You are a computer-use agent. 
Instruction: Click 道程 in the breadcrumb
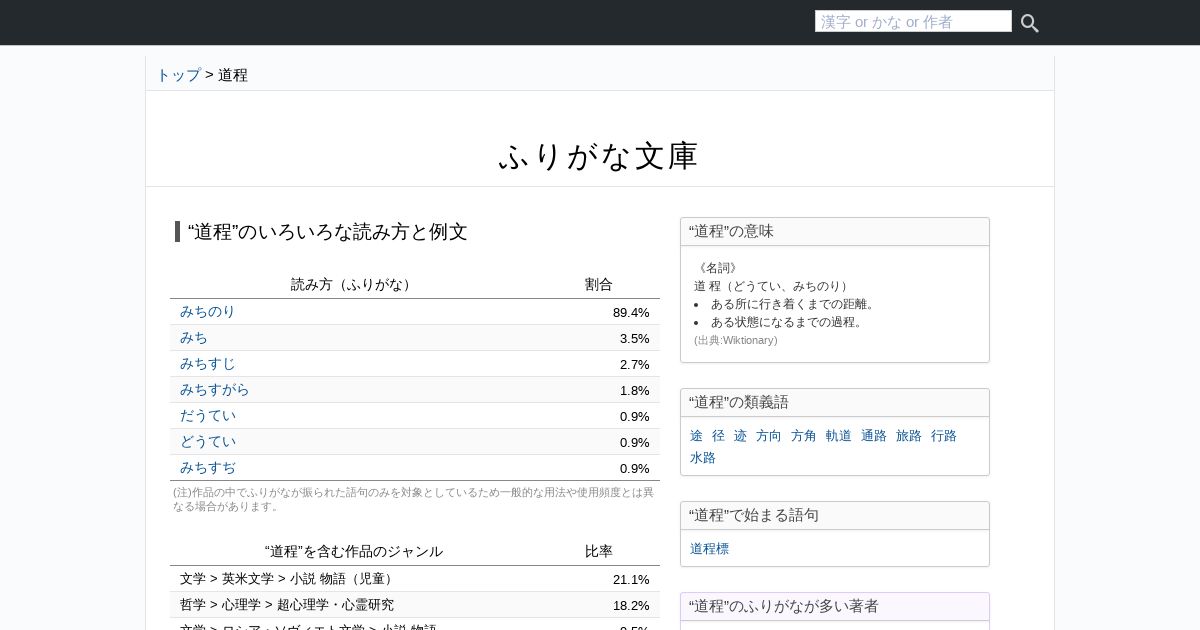click(233, 75)
